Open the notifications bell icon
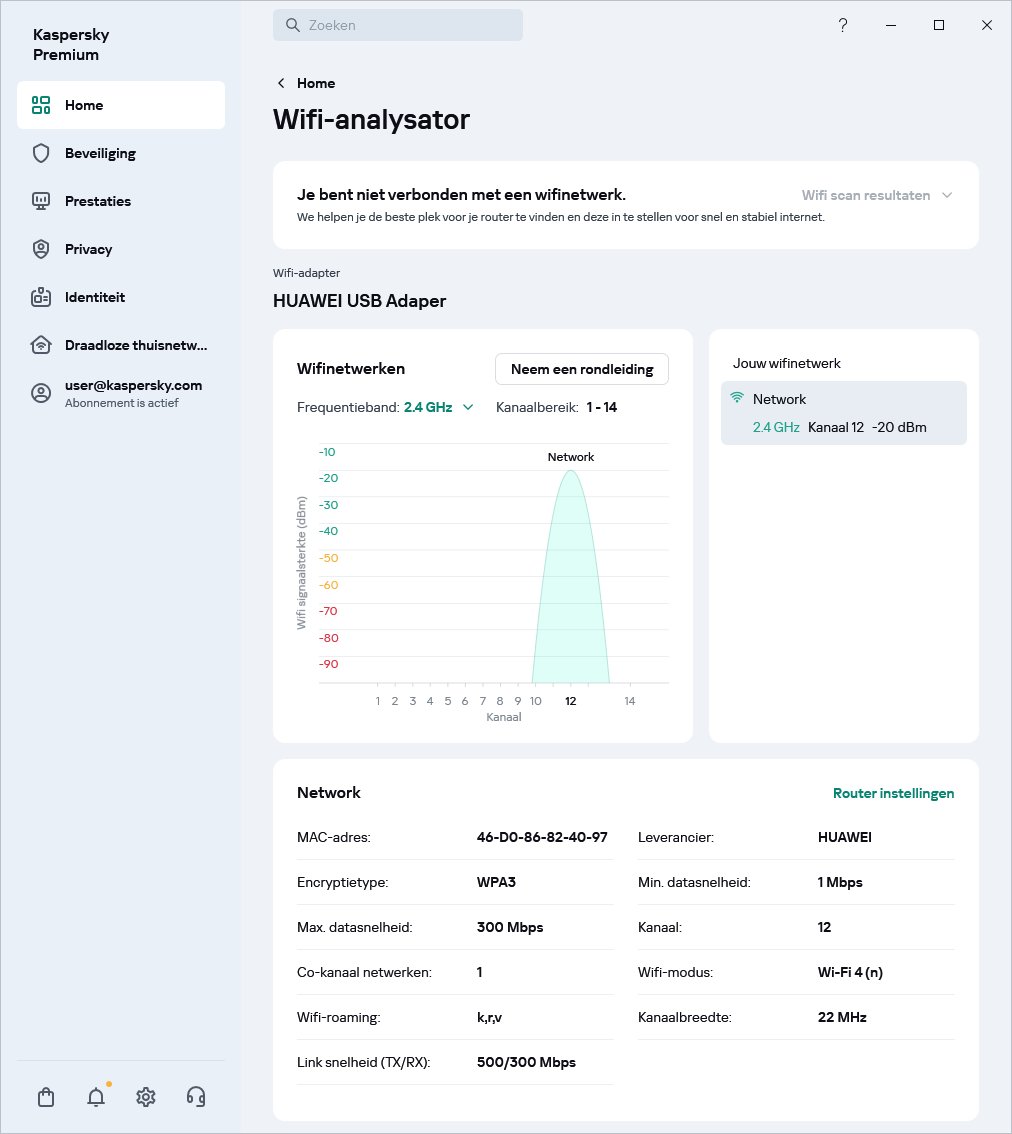Screen dimensions: 1012x1134 [x=96, y=1097]
